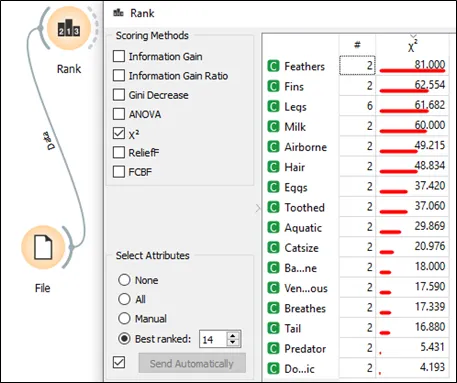Select the Catsize attribute row
The height and width of the screenshot is (383, 457).
[x=356, y=248]
